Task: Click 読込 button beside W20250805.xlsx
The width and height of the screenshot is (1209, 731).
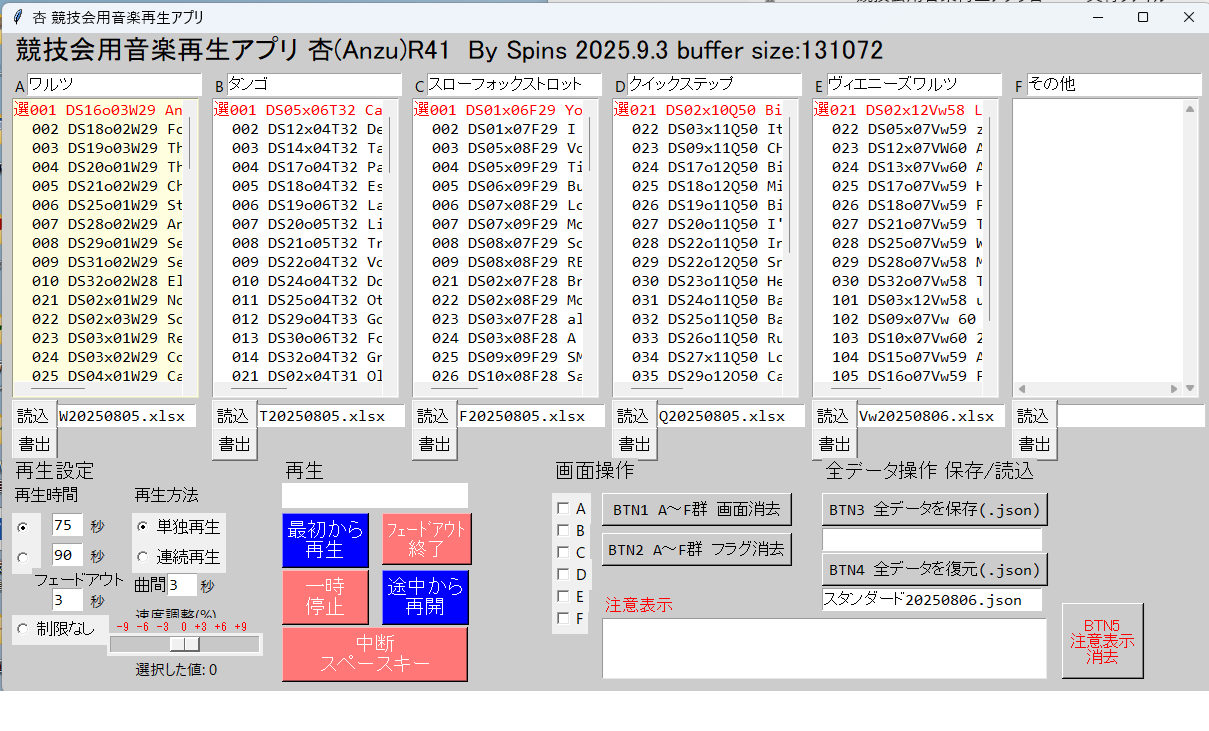Action: (x=33, y=416)
